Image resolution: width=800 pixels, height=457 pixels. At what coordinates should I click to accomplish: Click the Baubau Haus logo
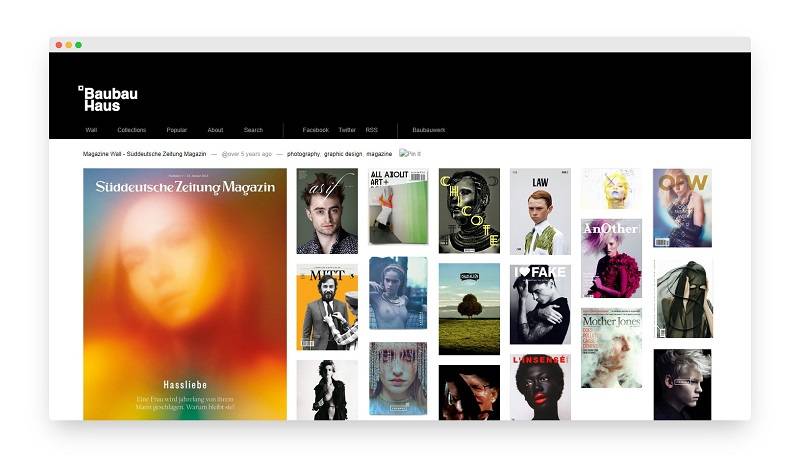click(108, 97)
